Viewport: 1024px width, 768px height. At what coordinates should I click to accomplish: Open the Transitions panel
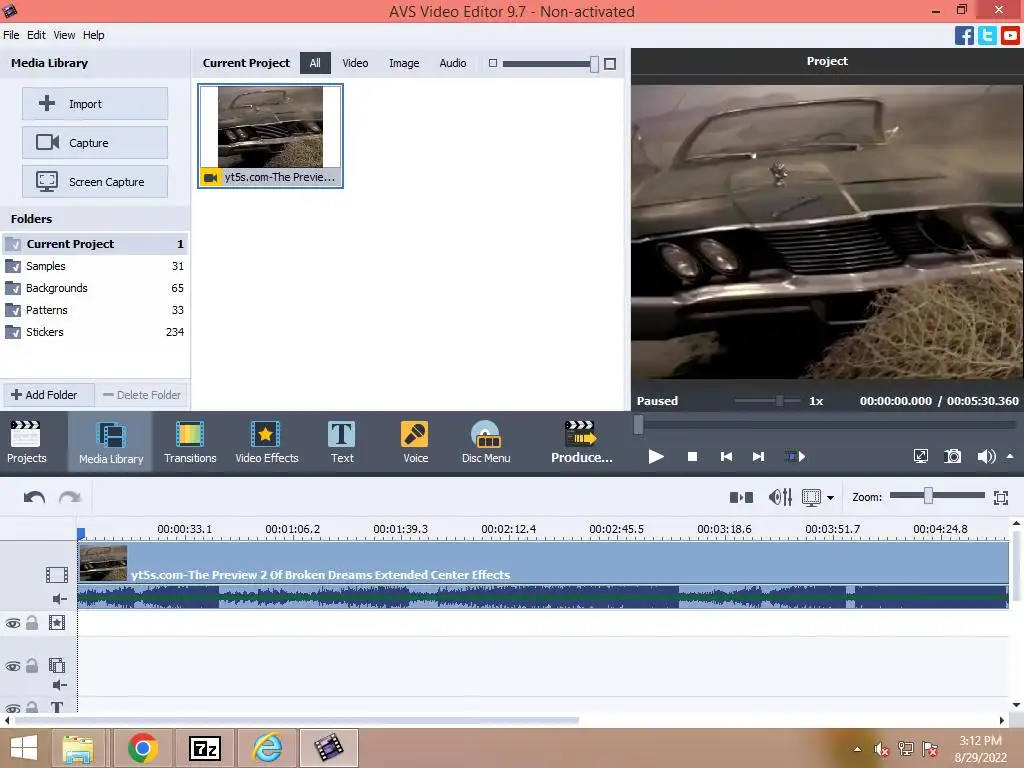(x=190, y=442)
